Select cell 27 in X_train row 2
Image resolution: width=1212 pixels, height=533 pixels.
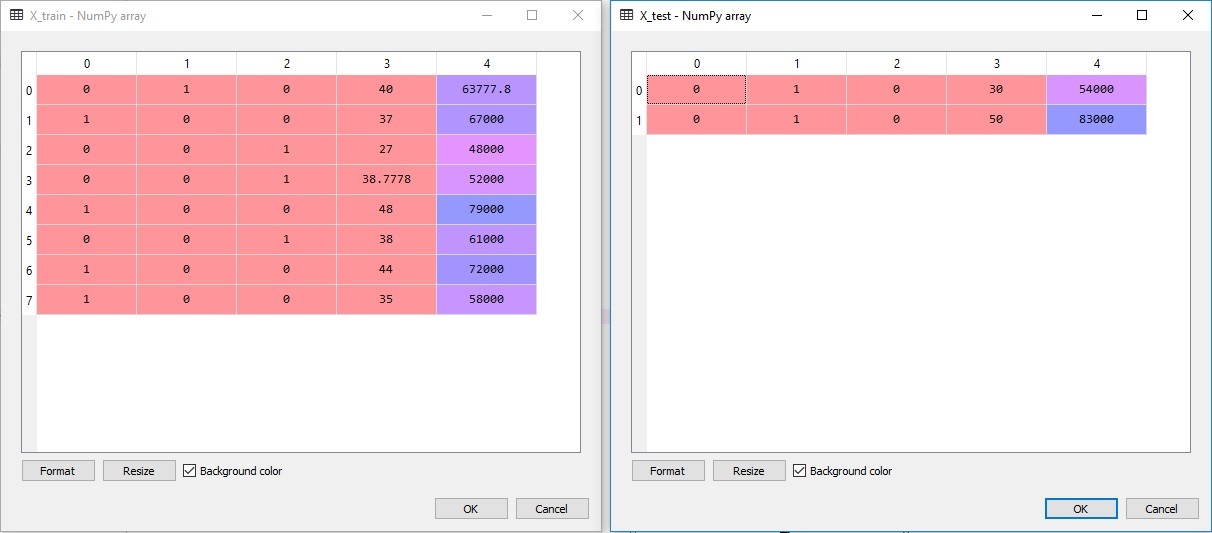coord(386,149)
